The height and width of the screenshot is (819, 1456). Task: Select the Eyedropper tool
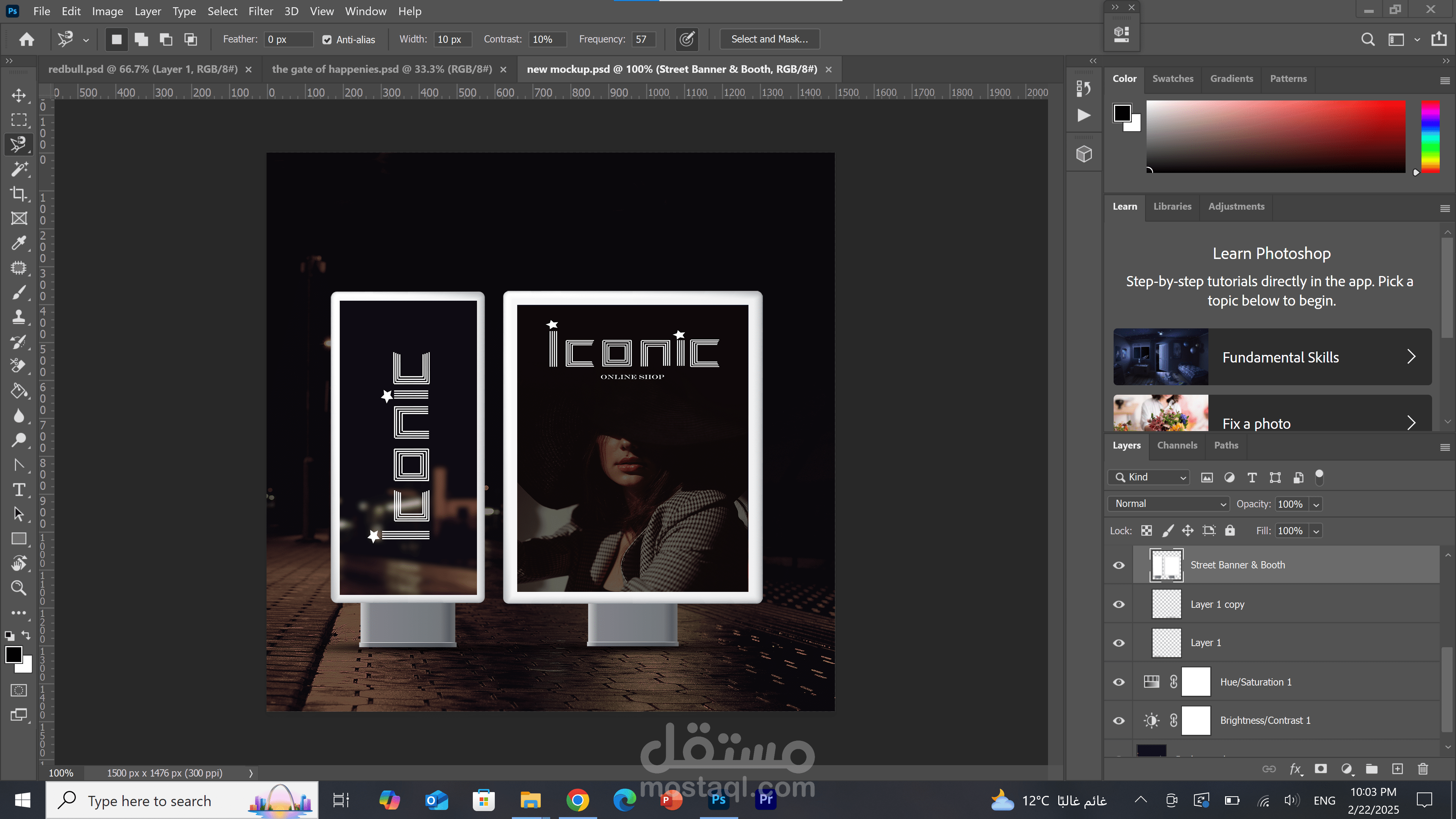[19, 243]
